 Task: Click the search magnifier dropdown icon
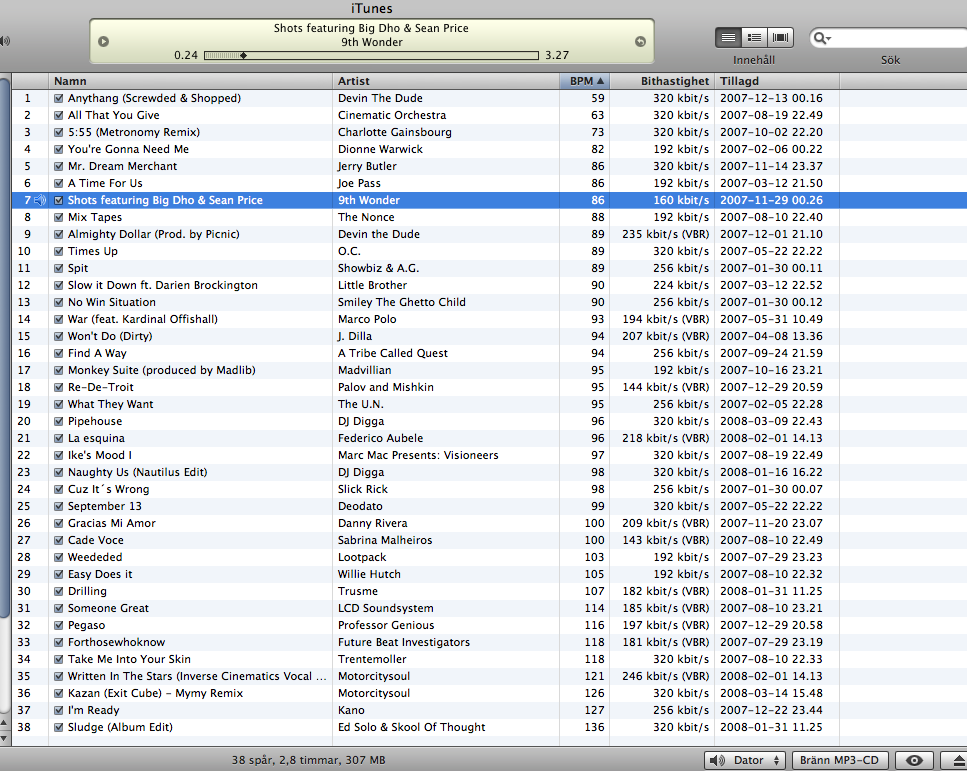click(x=822, y=38)
